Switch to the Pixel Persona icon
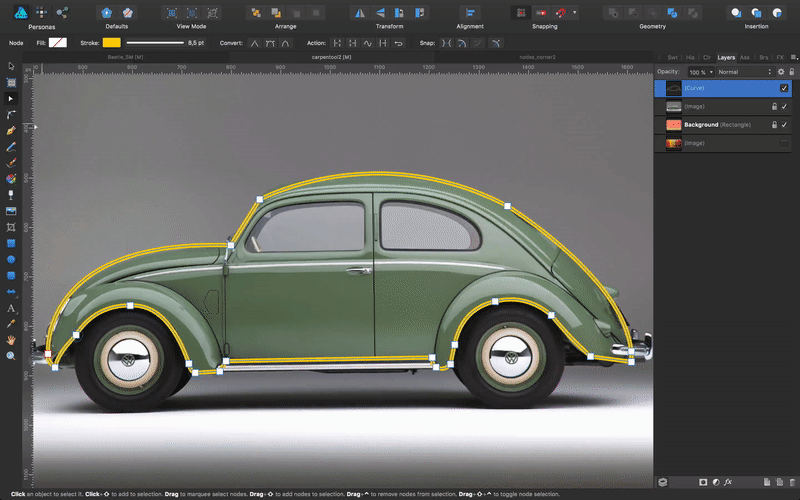This screenshot has width=800, height=500. coord(42,12)
